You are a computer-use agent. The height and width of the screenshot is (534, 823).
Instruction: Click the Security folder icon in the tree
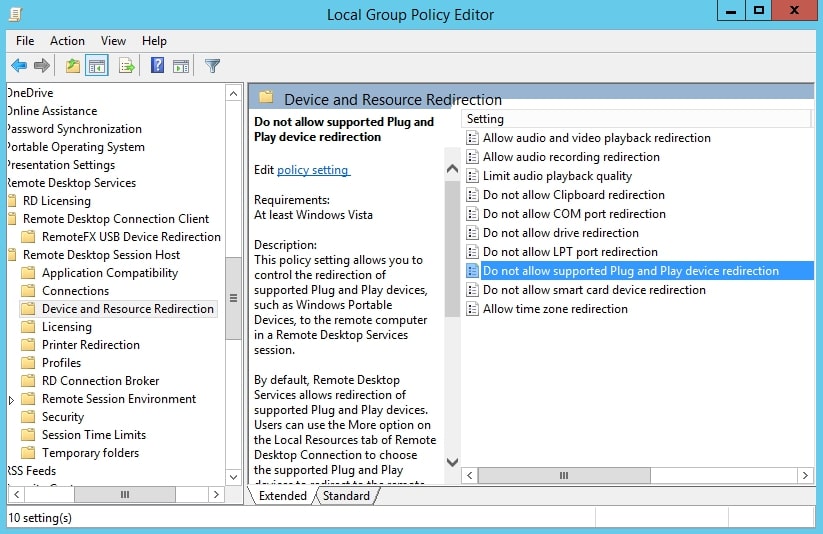[x=28, y=417]
